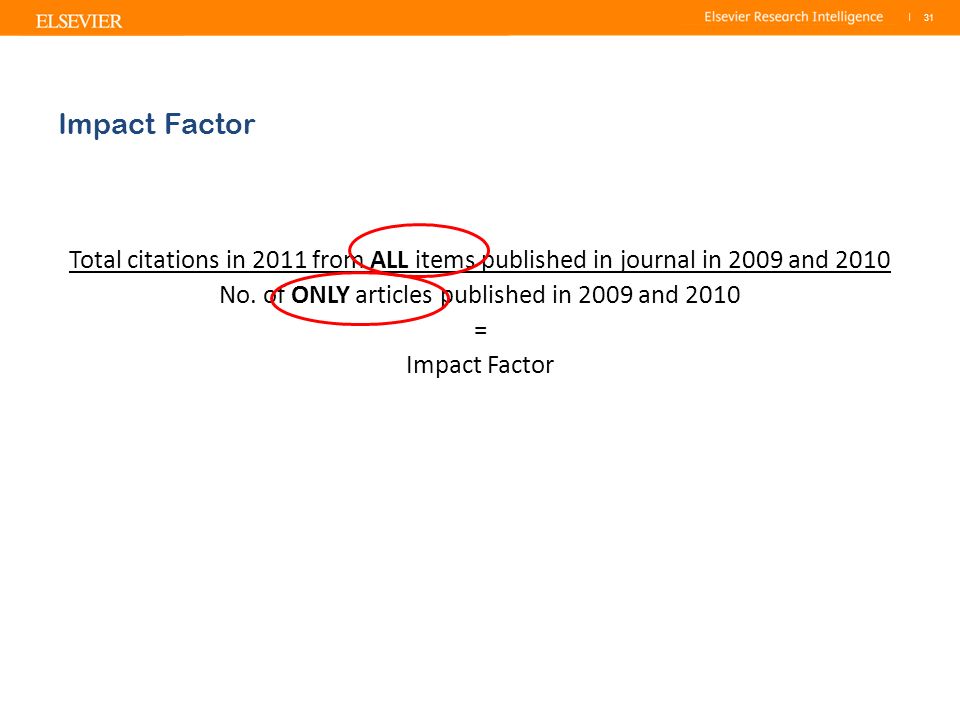This screenshot has width=960, height=720.
Task: Click the black 'Impact Factor' result text
Action: point(480,366)
